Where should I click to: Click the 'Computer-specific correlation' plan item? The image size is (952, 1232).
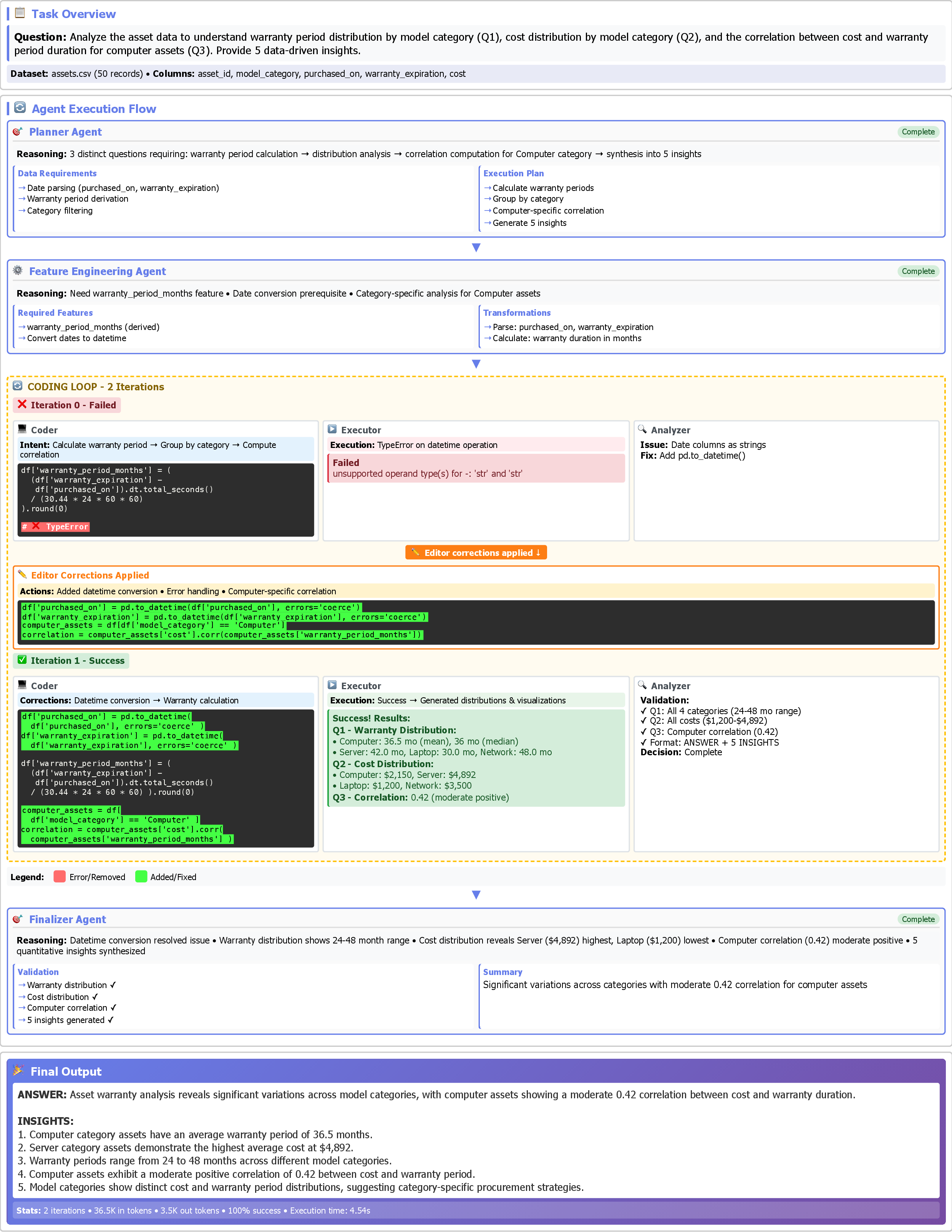(x=544, y=211)
